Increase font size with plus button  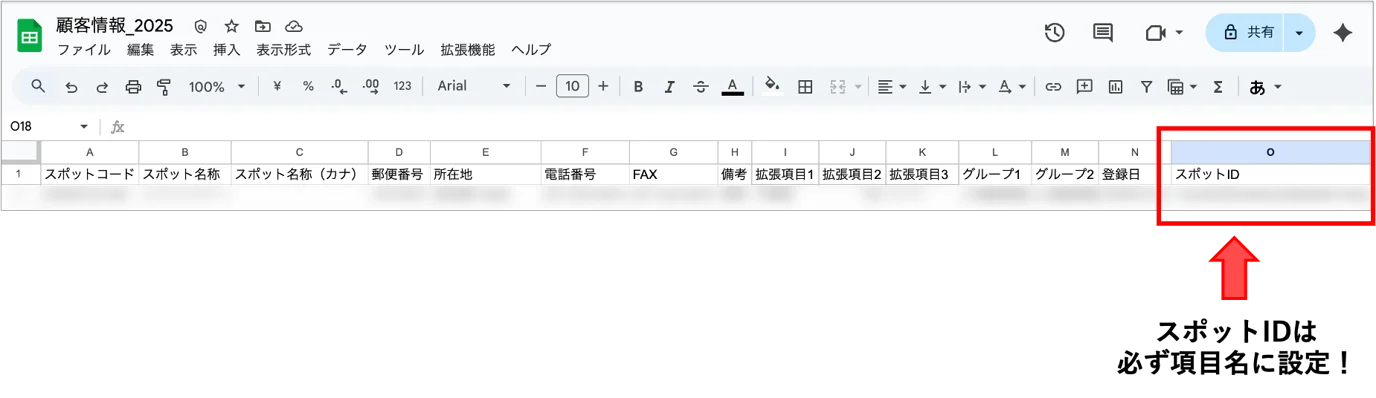point(603,87)
